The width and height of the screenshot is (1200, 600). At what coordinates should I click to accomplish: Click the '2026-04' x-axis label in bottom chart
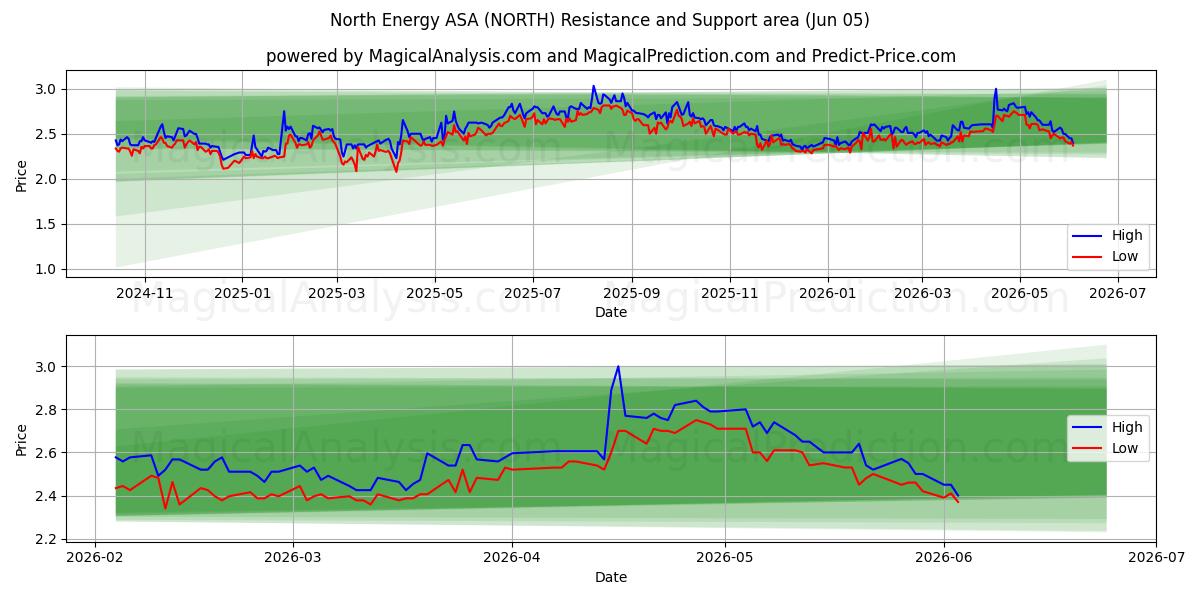click(512, 558)
